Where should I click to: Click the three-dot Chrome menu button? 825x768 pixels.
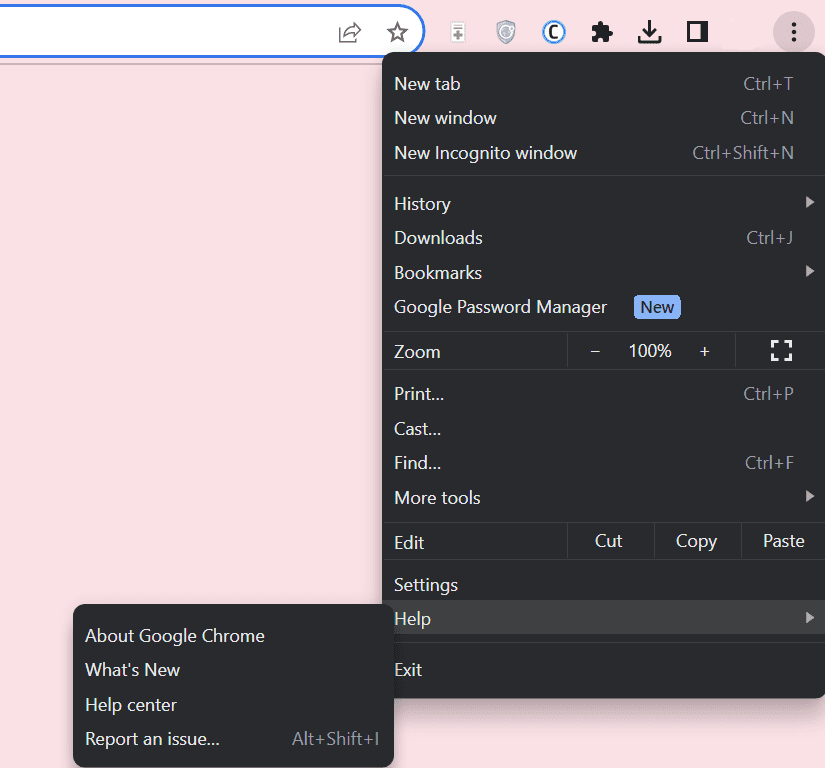(x=793, y=33)
